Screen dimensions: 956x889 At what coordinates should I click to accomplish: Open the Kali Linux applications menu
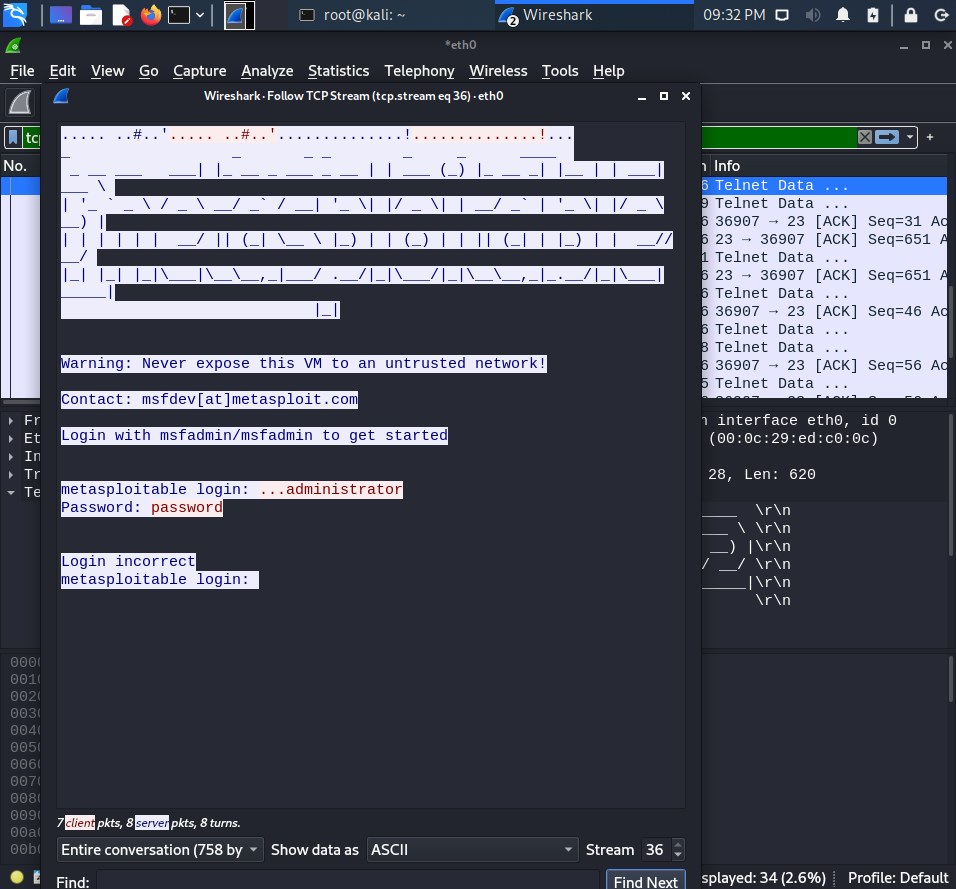[x=15, y=15]
